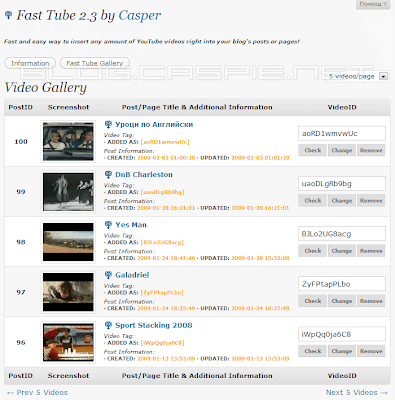Click the orange tag [aoRD1wmvwUc]
This screenshot has height=400, width=395.
[165, 142]
